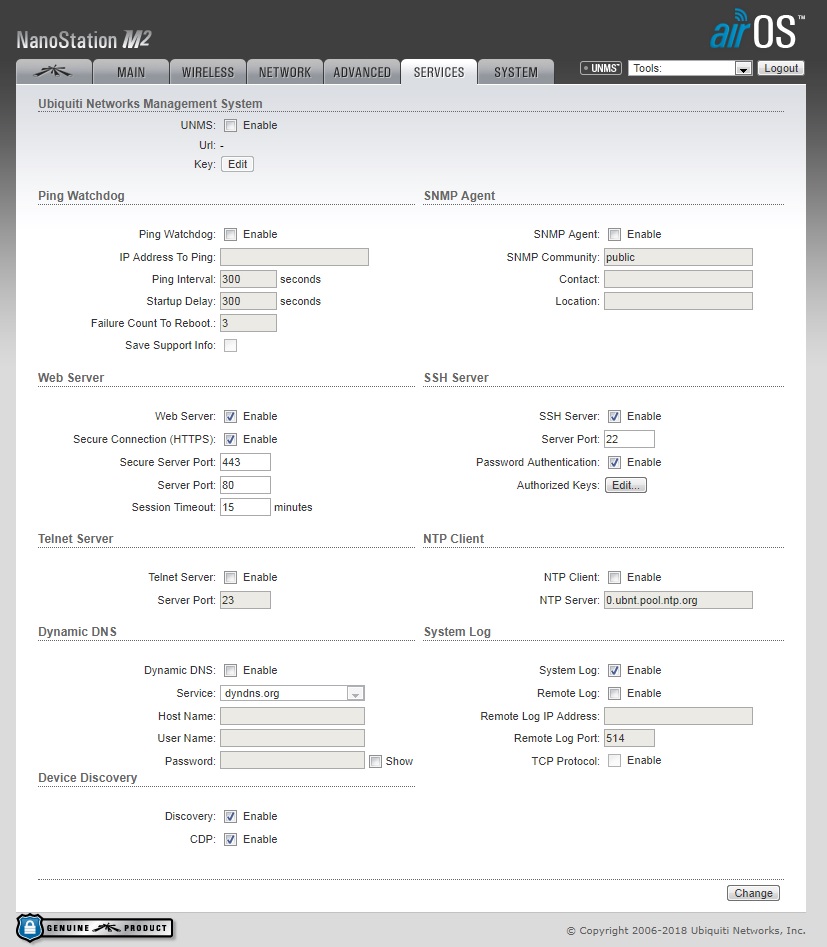Click the SNMP Location field
The width and height of the screenshot is (827, 947).
click(x=678, y=301)
